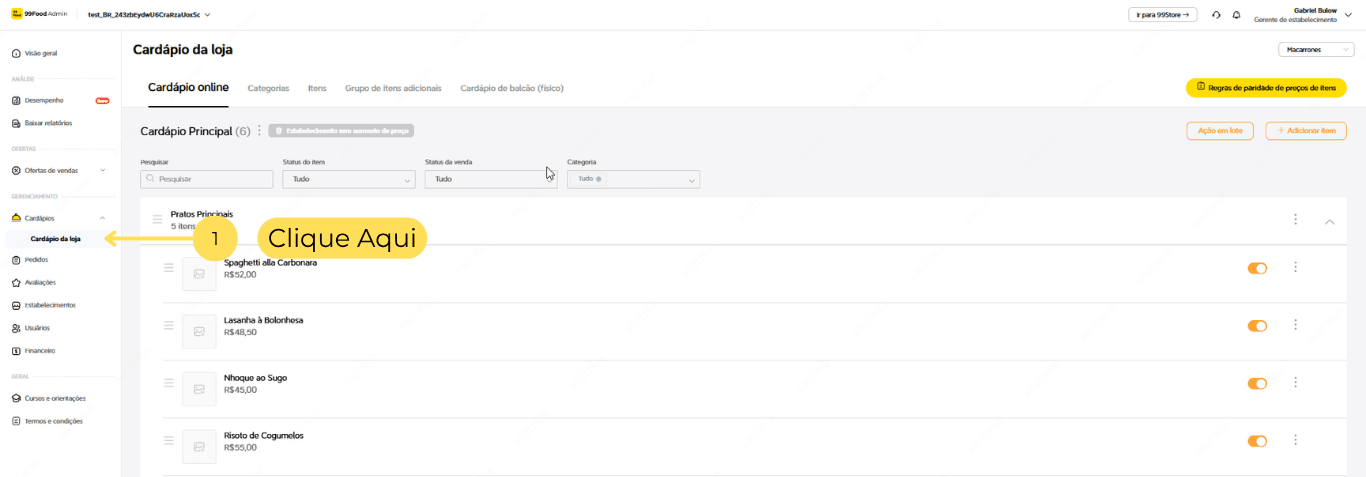Screen dimensions: 1366x477
Task: Click the notification bell icon
Action: pos(1236,15)
